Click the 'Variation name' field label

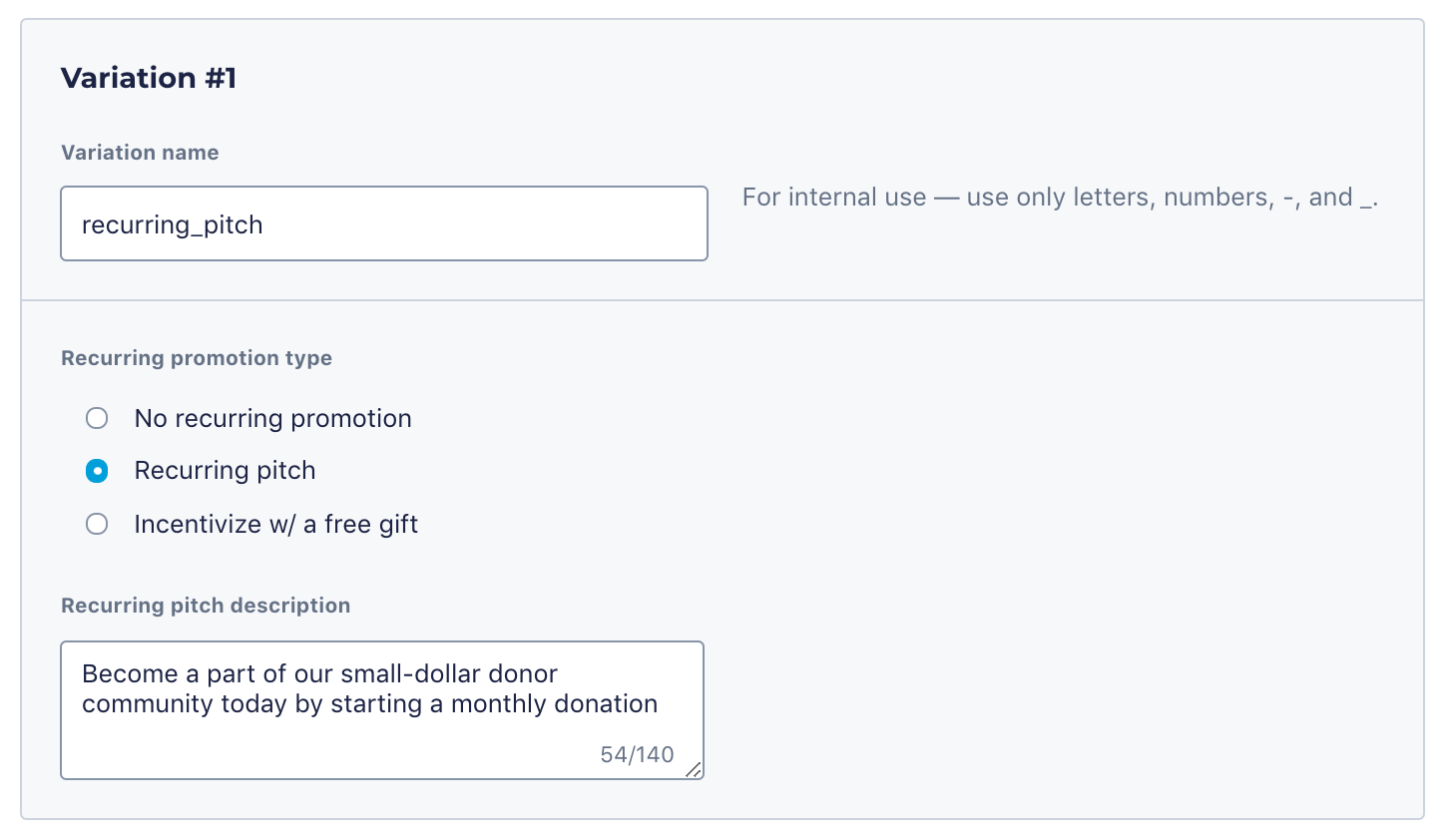[x=140, y=153]
